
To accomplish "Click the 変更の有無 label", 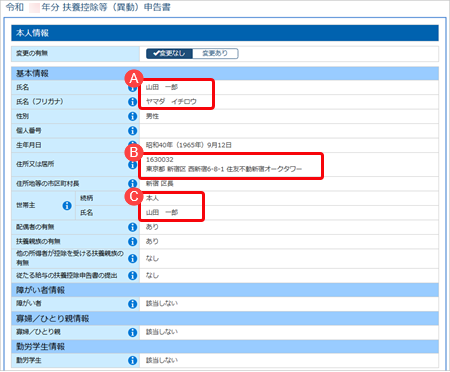I will 32,53.
